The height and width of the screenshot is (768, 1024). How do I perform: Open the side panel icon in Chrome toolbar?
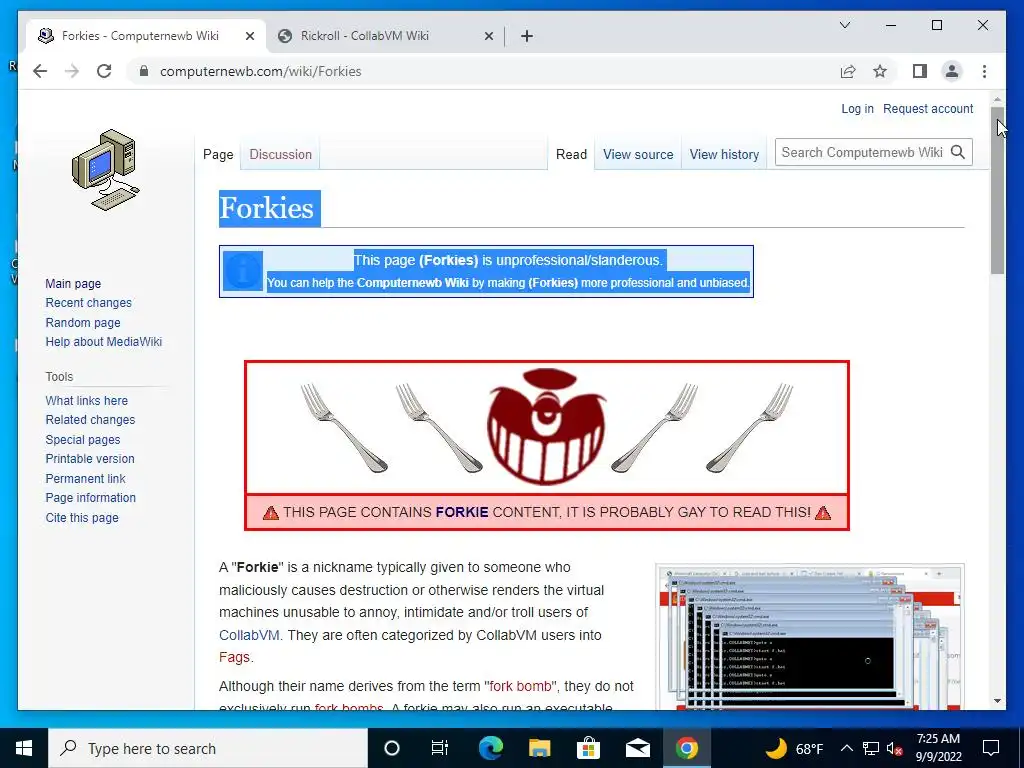point(920,71)
